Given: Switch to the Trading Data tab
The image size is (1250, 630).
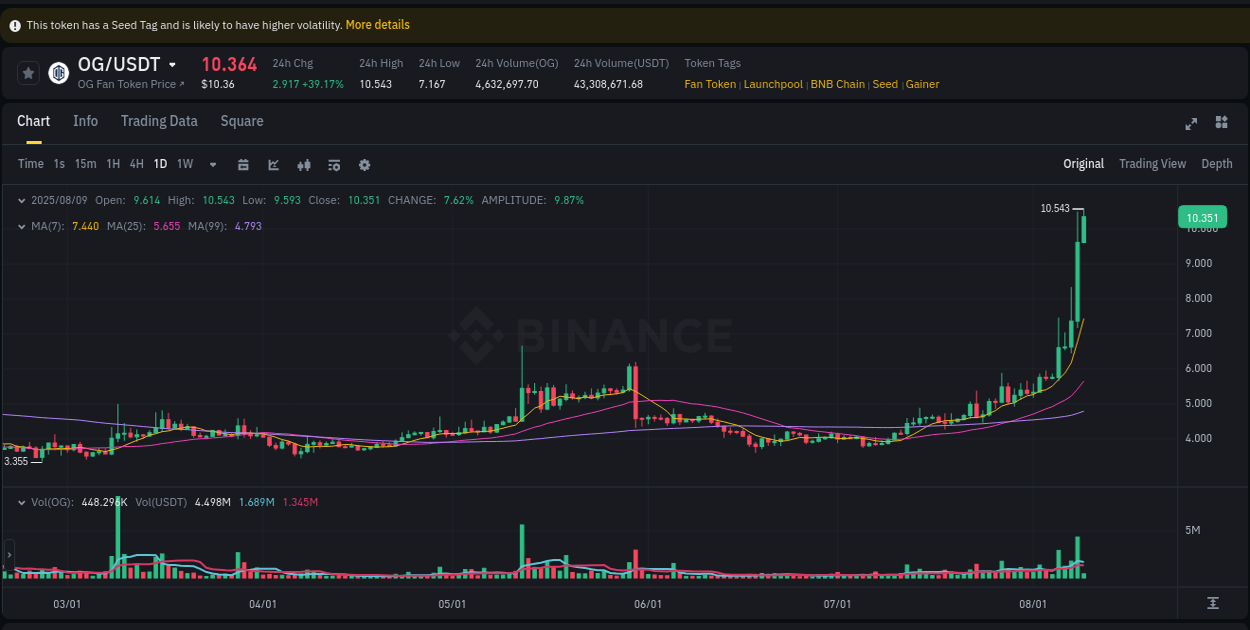Looking at the screenshot, I should [x=159, y=121].
